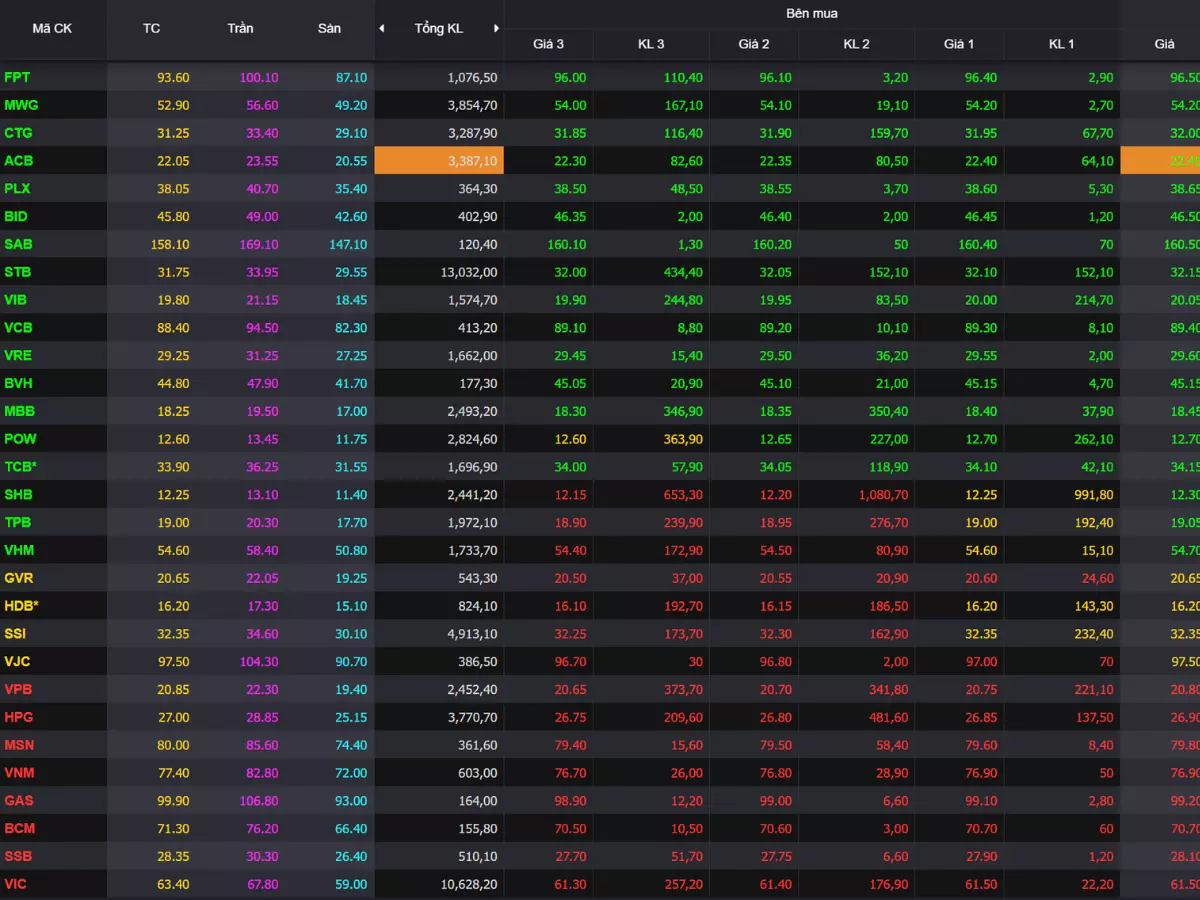Open the BCM stock symbol

(x=19, y=828)
